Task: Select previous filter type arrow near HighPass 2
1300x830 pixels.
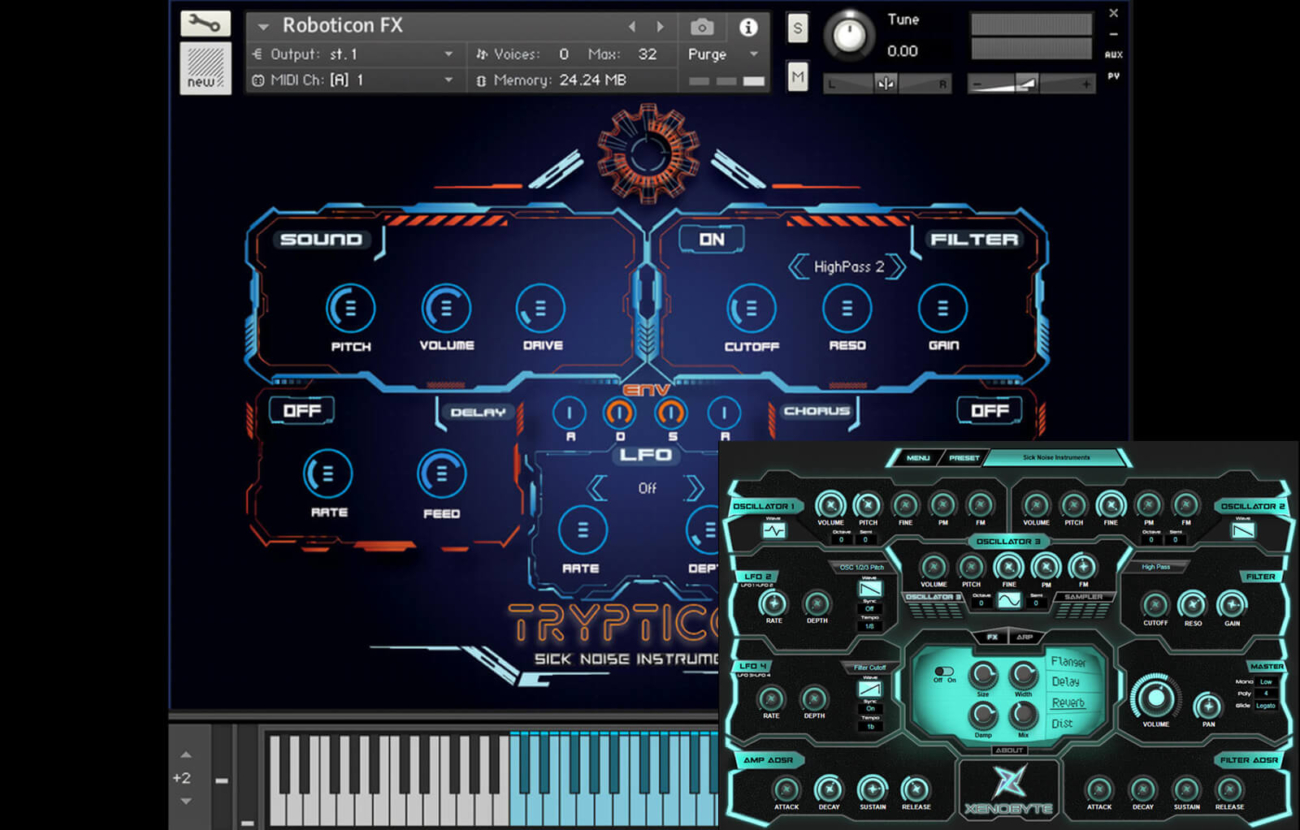Action: [x=798, y=267]
